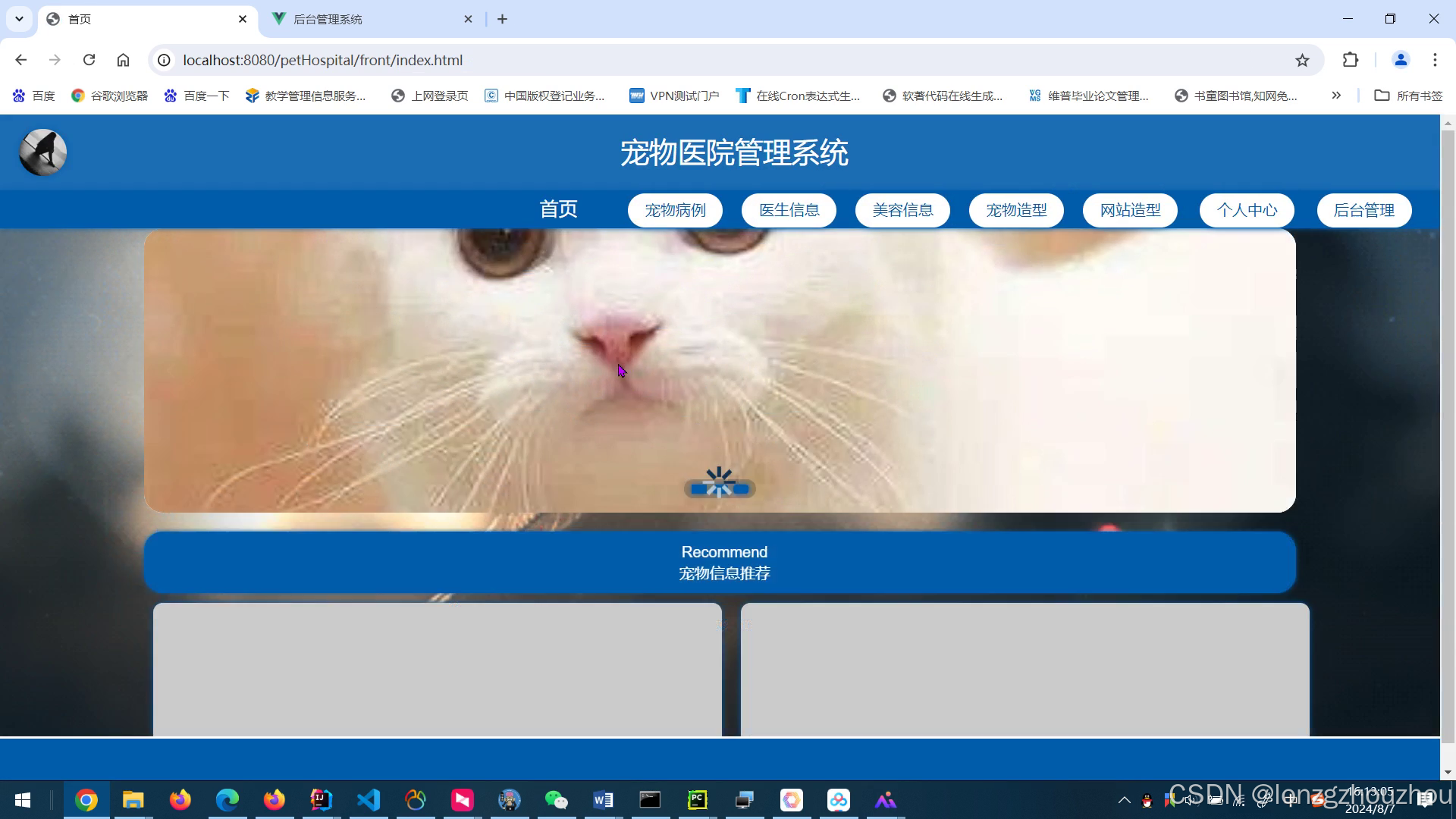The width and height of the screenshot is (1456, 819).
Task: Expand the tab search dropdown arrow
Action: (19, 19)
